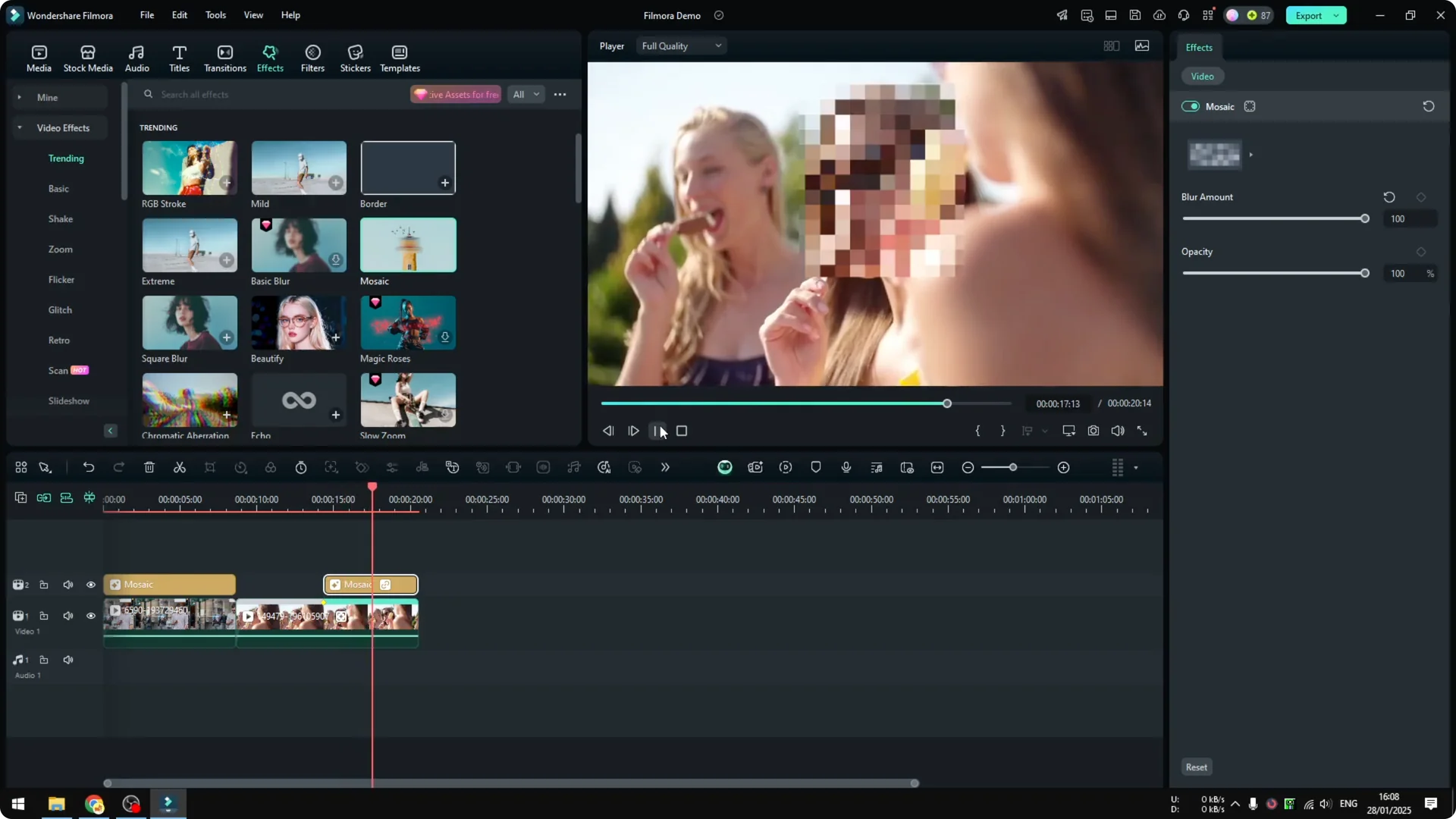Disable the Mosaic effect toggle in the Effects panel

coord(1189,106)
